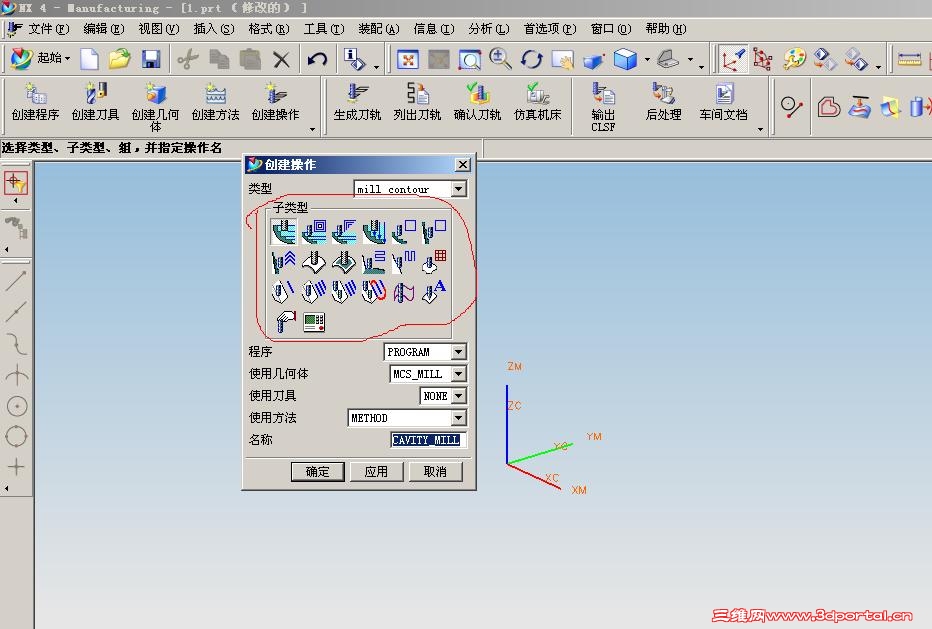932x629 pixels.
Task: Click the selection filter icon in left sidebar
Action: point(16,183)
